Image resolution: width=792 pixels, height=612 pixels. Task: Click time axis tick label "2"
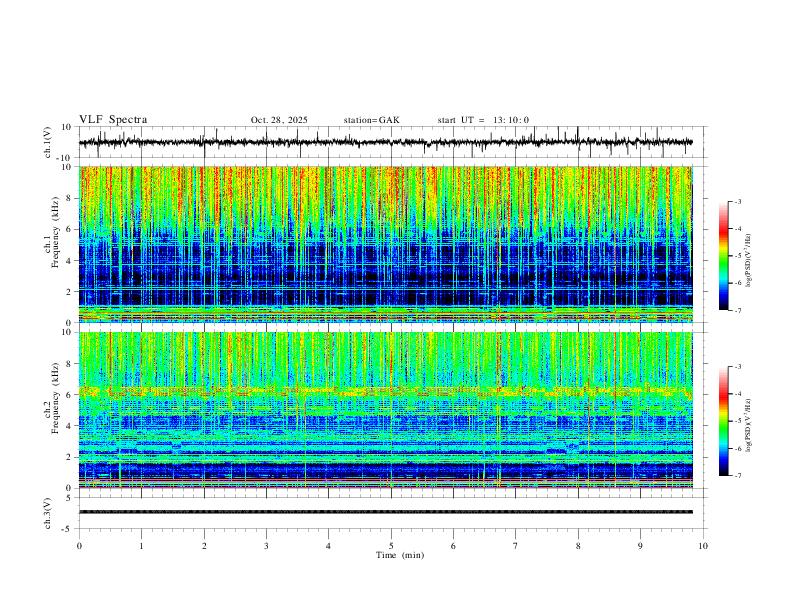tap(204, 546)
